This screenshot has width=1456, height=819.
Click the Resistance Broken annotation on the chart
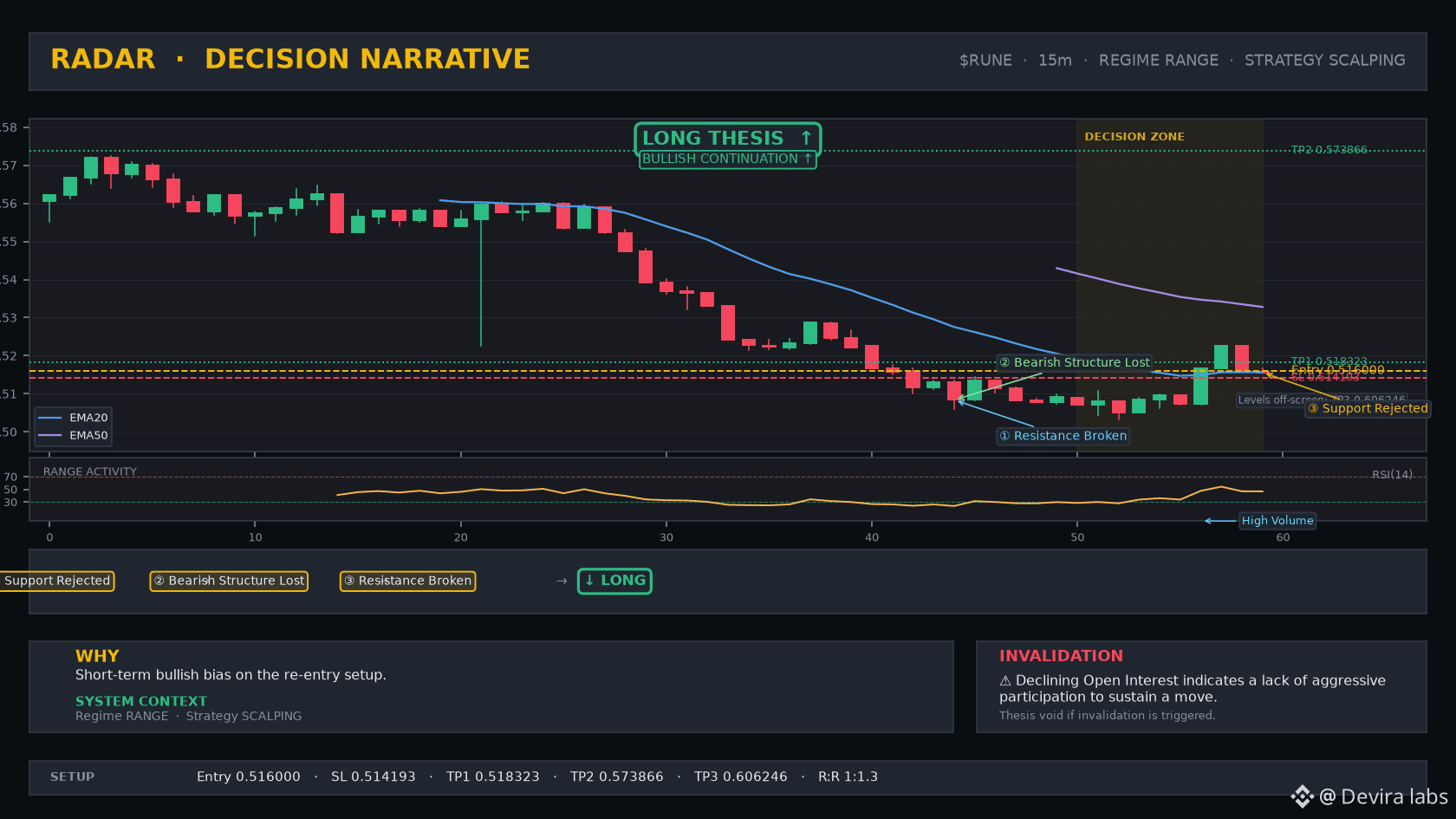[1063, 436]
